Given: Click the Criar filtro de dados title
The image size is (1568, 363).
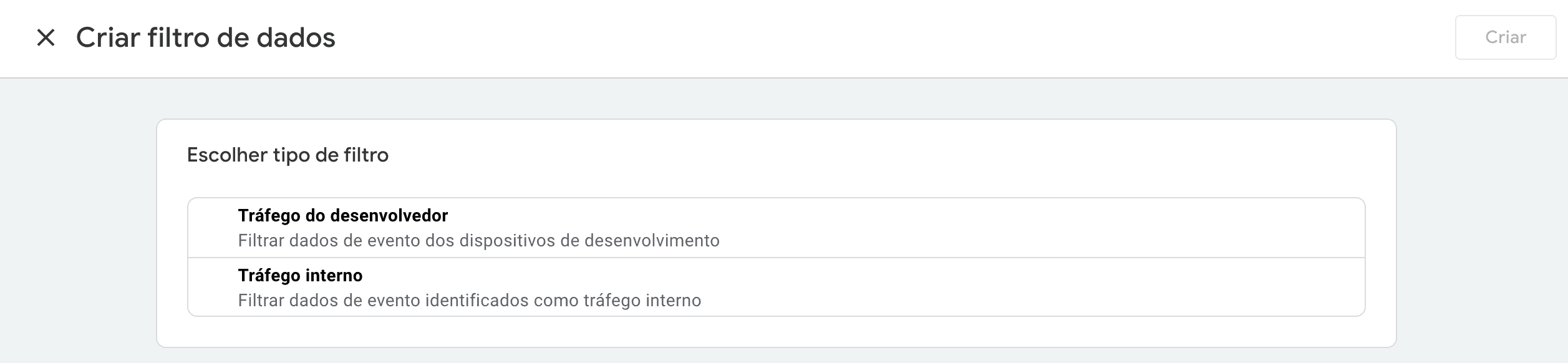Looking at the screenshot, I should (x=205, y=39).
